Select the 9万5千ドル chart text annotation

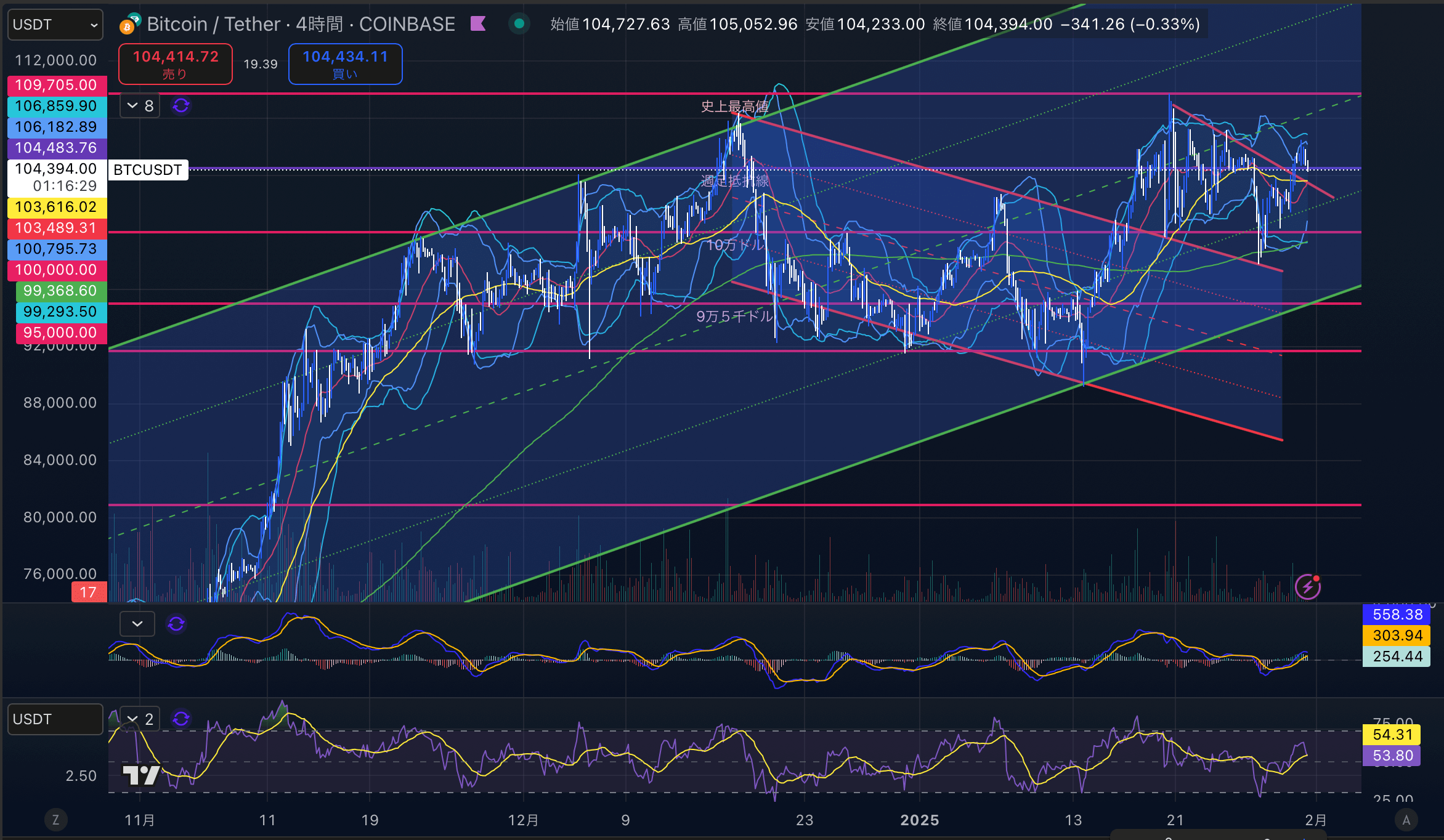[735, 316]
